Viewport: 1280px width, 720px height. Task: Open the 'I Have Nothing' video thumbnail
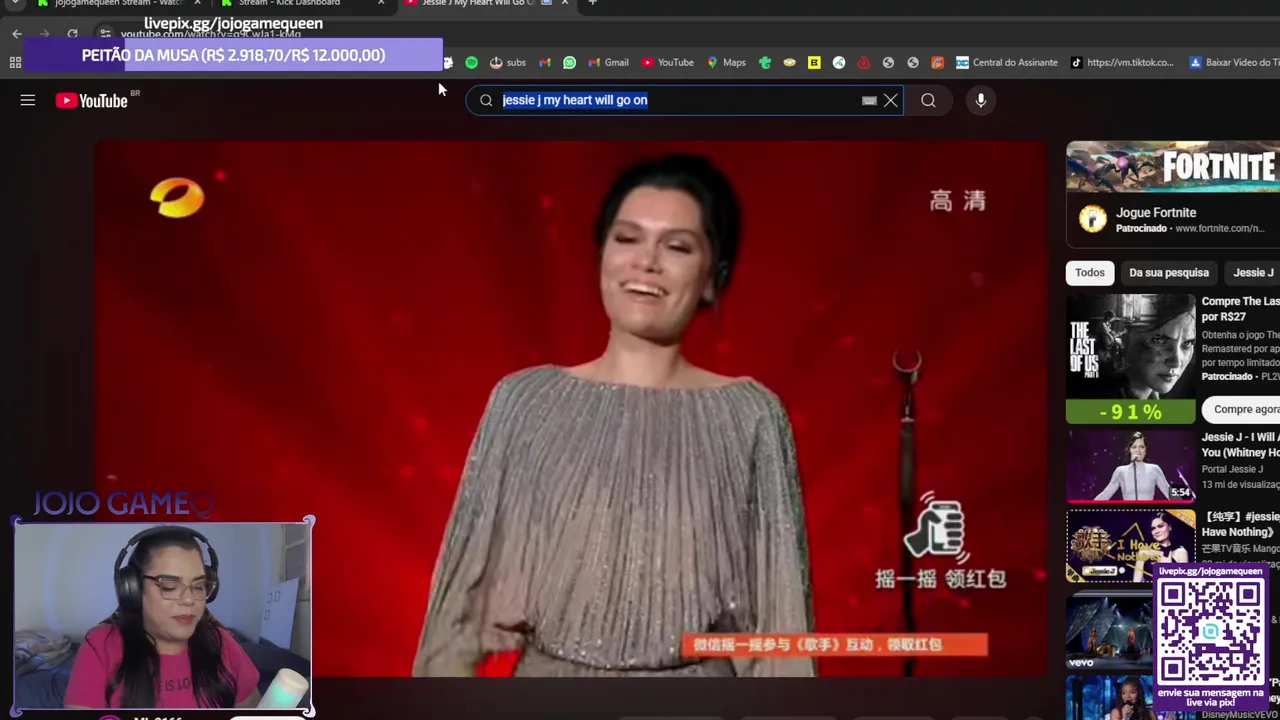coord(1131,545)
